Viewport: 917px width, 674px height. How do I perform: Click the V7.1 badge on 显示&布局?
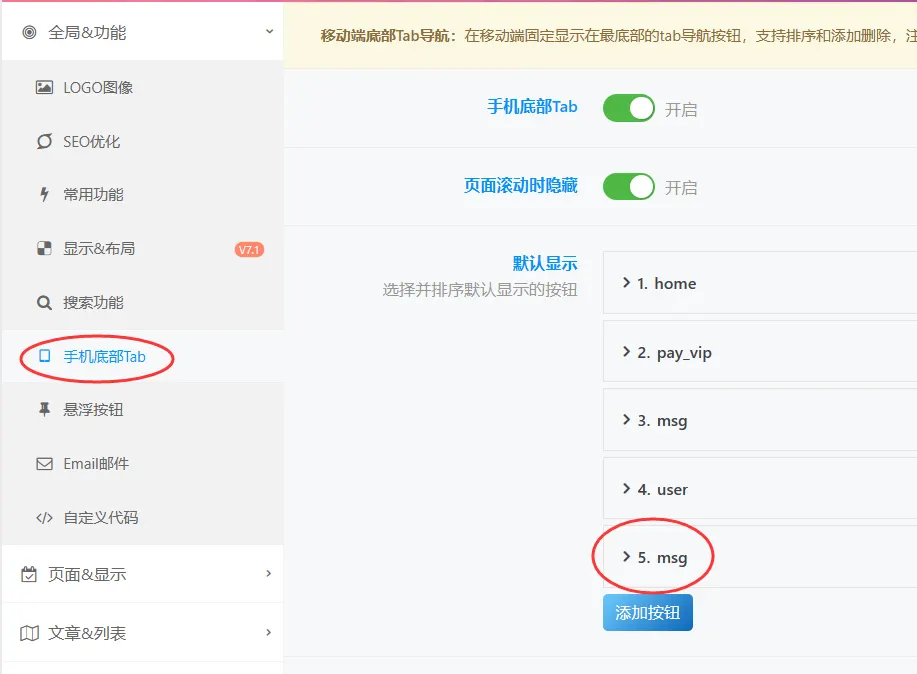(249, 250)
